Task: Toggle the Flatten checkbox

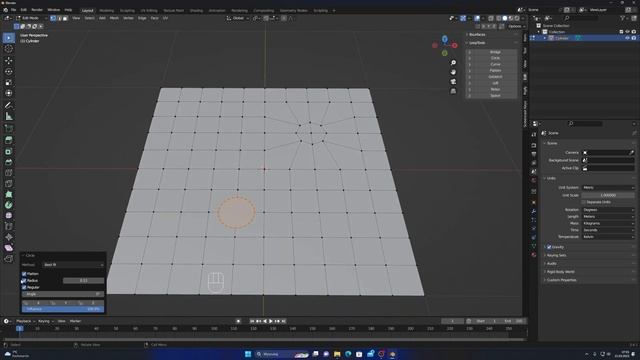Action: click(24, 274)
